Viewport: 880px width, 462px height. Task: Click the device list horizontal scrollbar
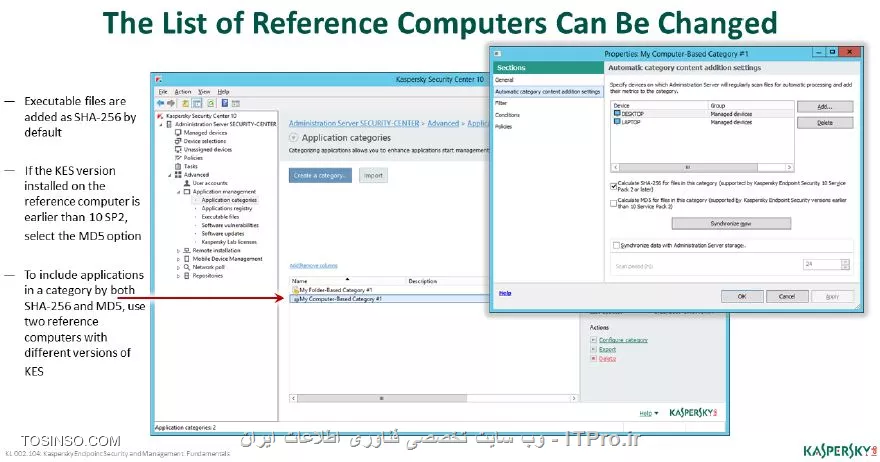(702, 167)
